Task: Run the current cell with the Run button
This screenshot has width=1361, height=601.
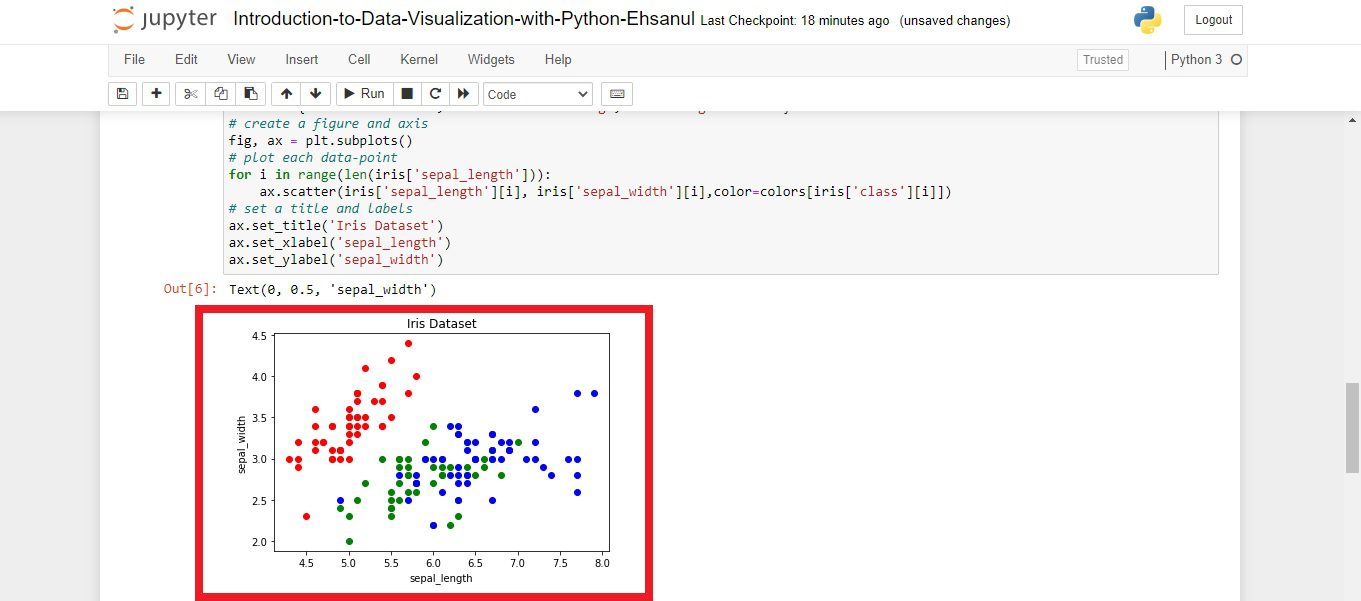Action: (x=364, y=93)
